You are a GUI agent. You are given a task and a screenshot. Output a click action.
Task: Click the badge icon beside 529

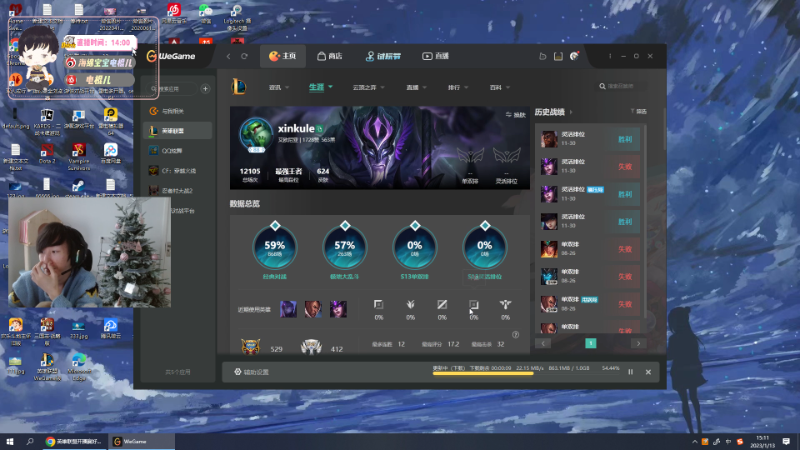point(250,347)
